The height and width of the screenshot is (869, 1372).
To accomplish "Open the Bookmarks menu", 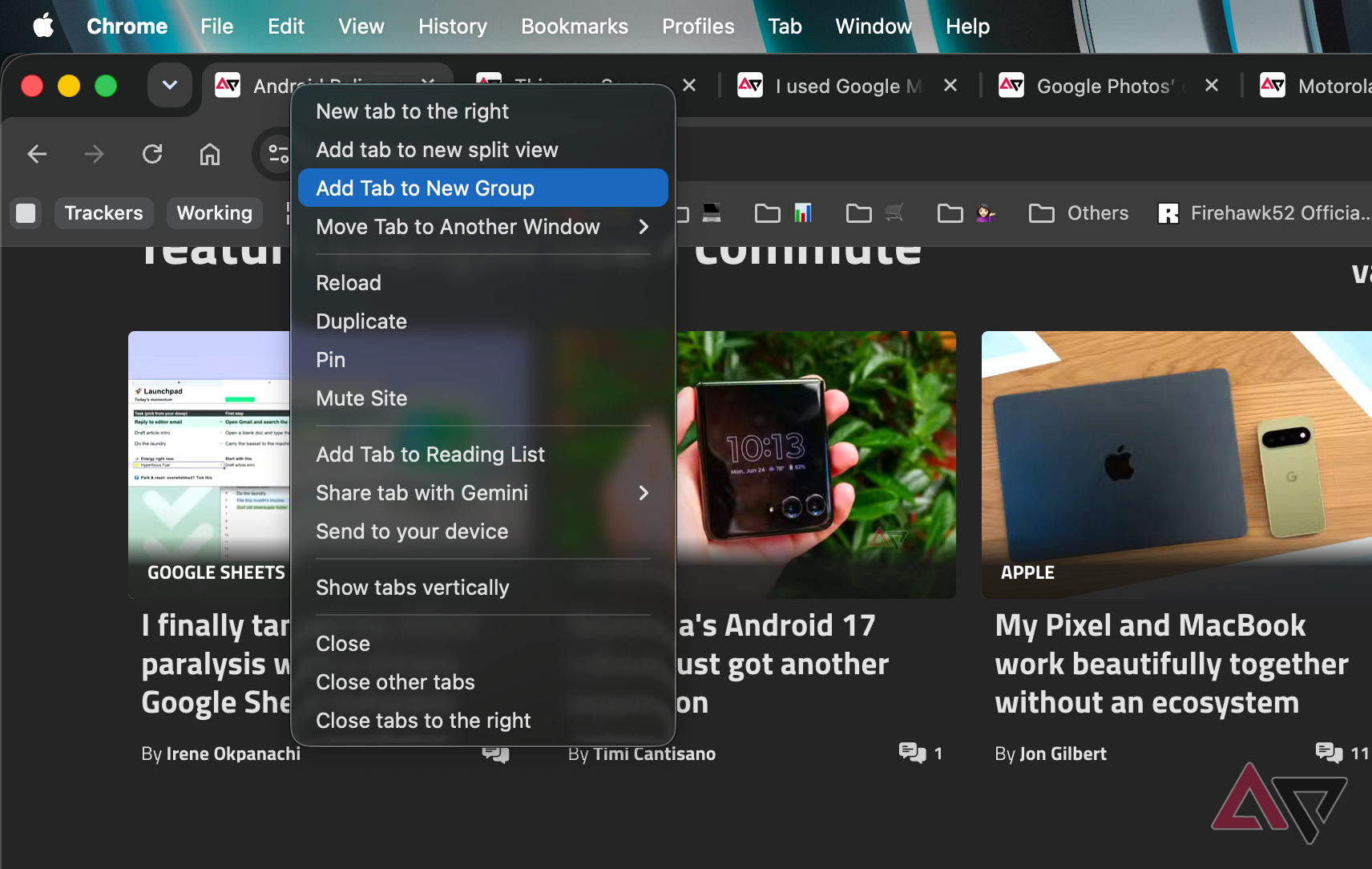I will click(x=575, y=26).
